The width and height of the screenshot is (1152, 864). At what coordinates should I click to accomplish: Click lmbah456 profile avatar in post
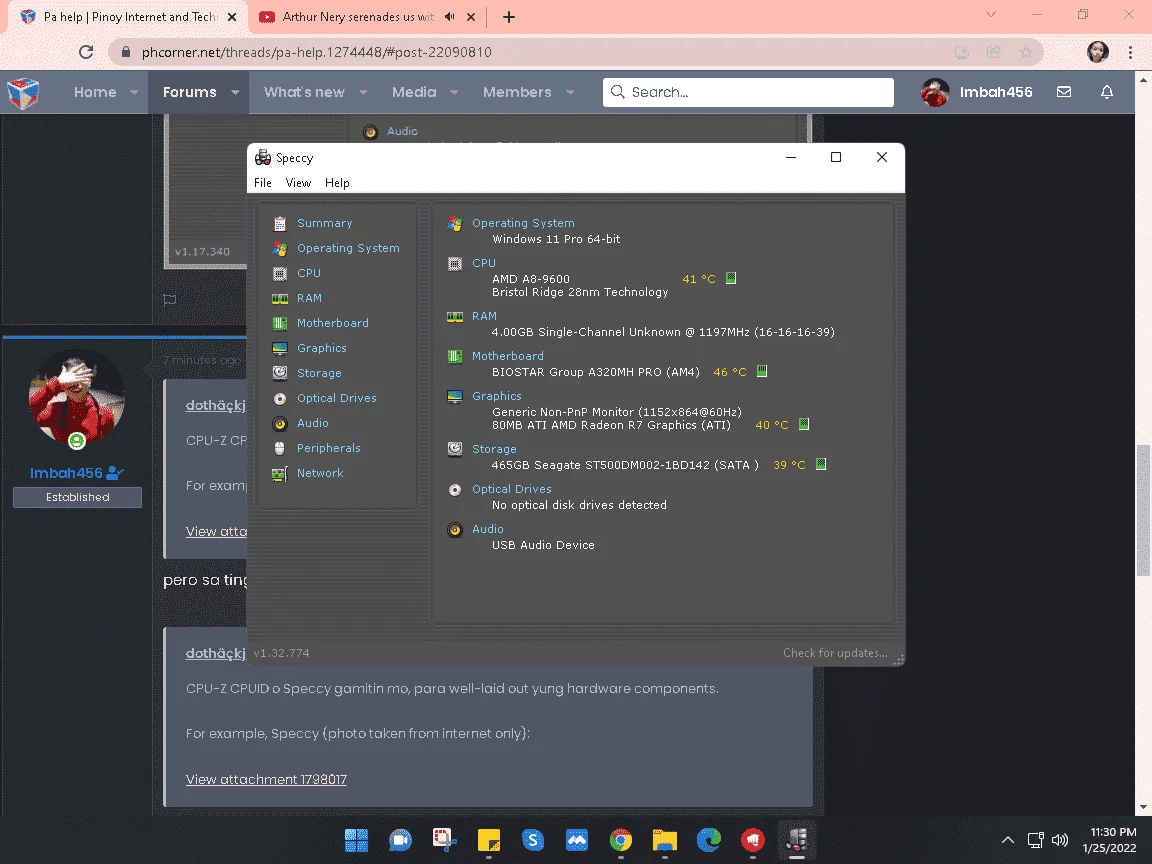76,398
